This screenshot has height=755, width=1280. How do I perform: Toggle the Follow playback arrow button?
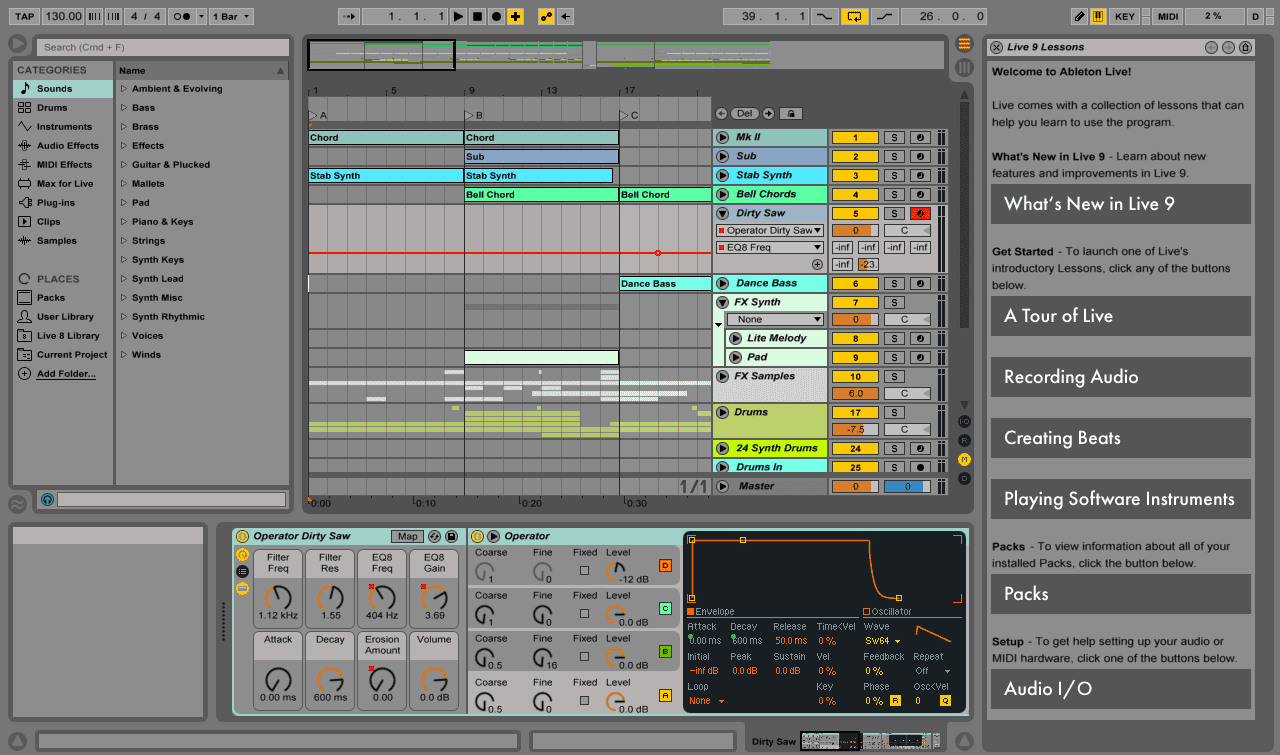pos(348,16)
